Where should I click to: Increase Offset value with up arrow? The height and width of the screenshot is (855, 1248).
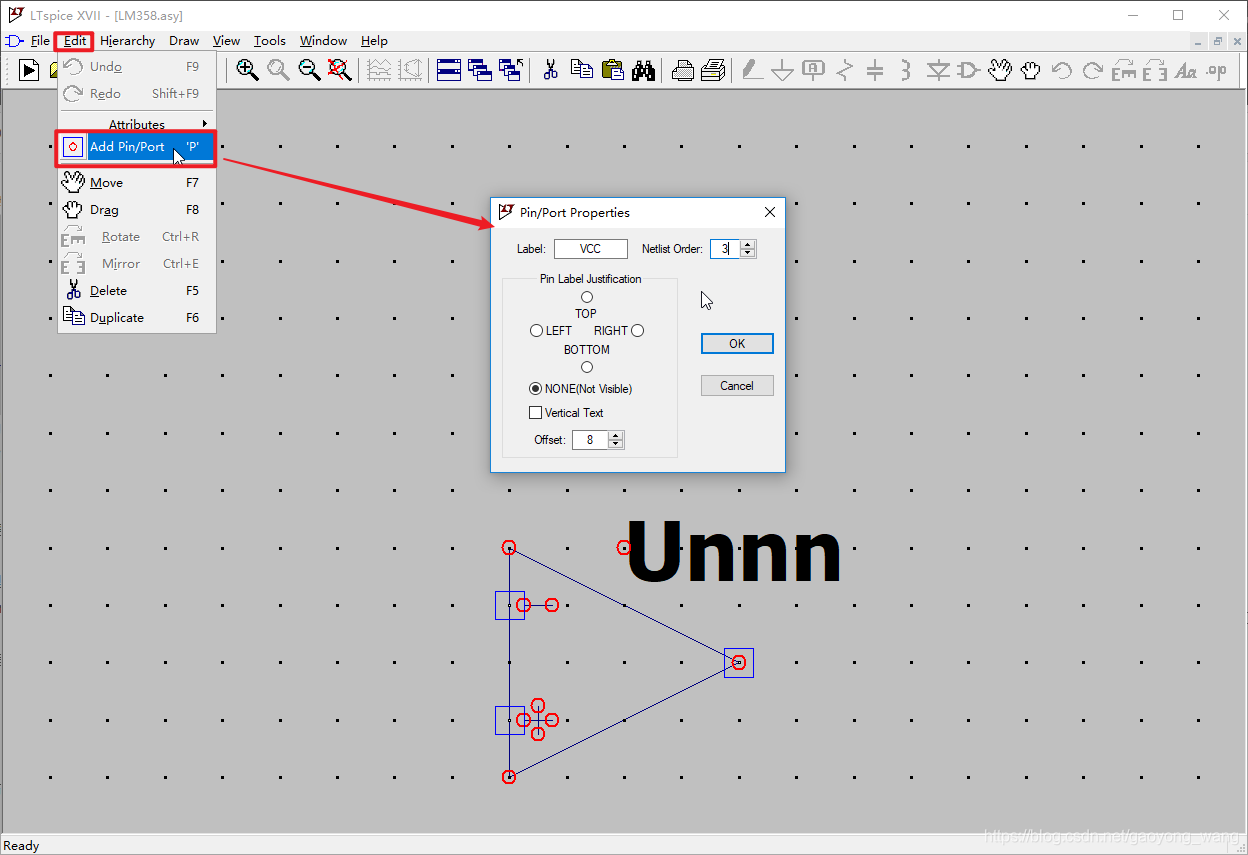point(616,435)
